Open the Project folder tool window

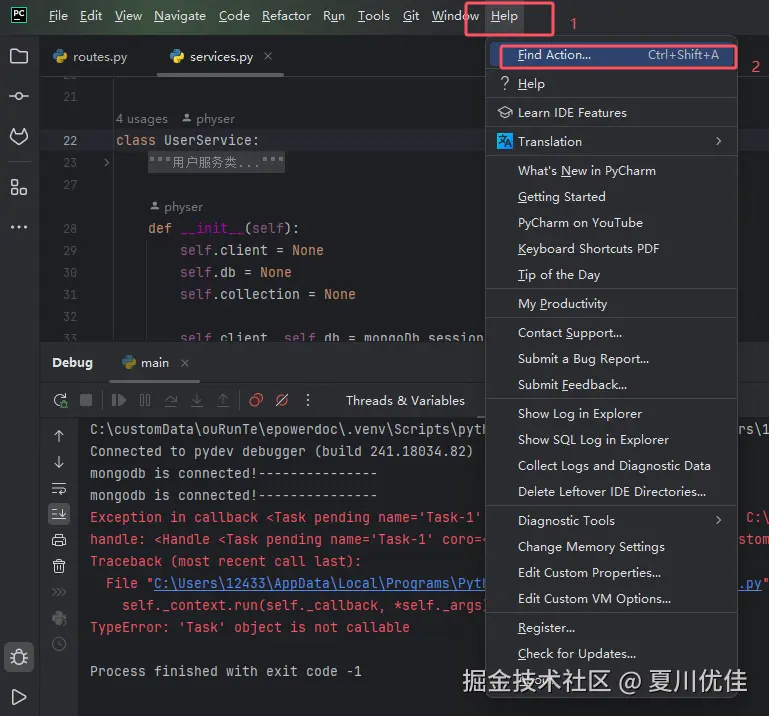(19, 56)
